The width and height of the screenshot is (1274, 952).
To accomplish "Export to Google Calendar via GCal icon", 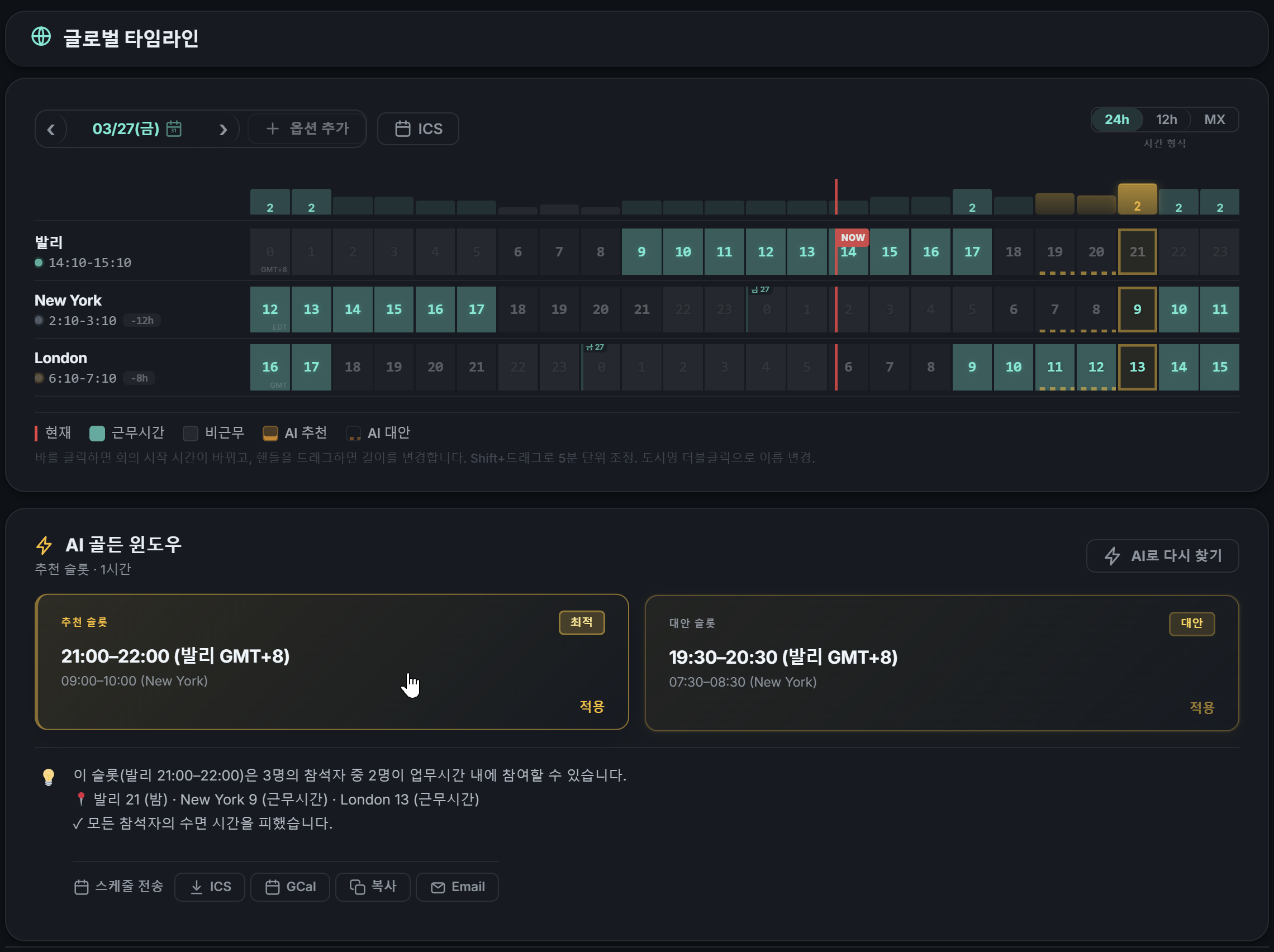I will pos(275,887).
